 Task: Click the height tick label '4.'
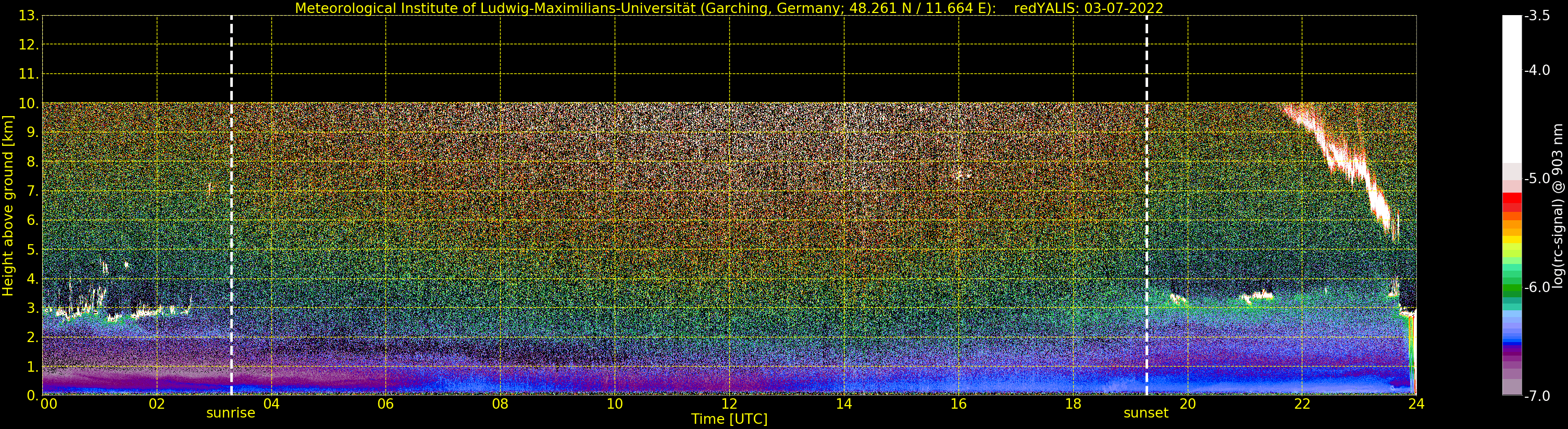(x=32, y=279)
